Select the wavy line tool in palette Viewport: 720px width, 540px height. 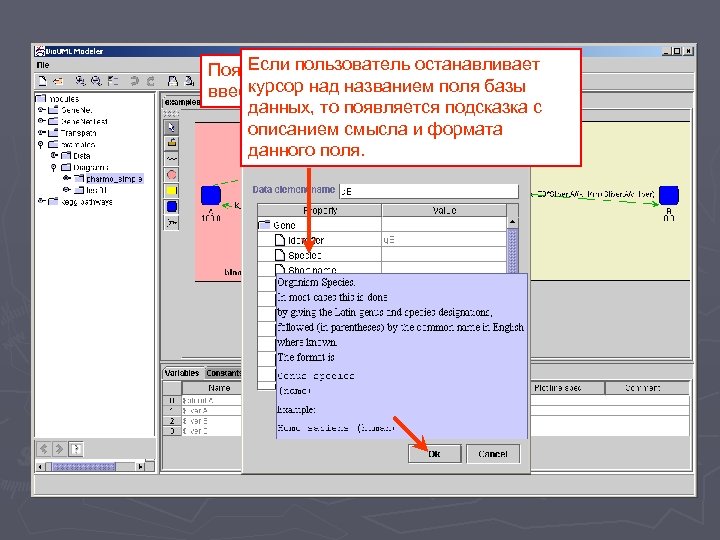(x=171, y=159)
